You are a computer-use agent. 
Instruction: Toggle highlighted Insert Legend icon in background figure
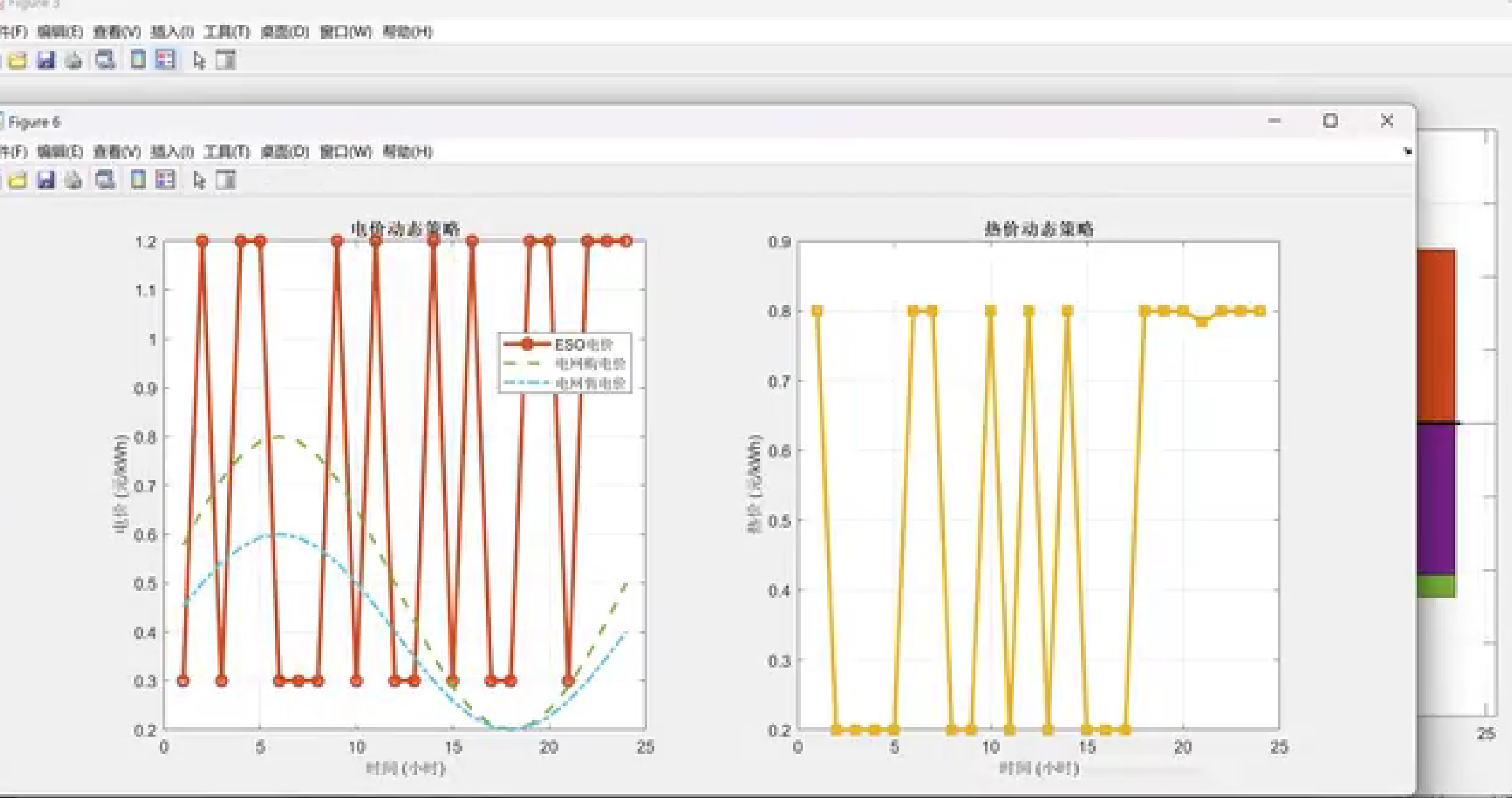click(x=166, y=60)
